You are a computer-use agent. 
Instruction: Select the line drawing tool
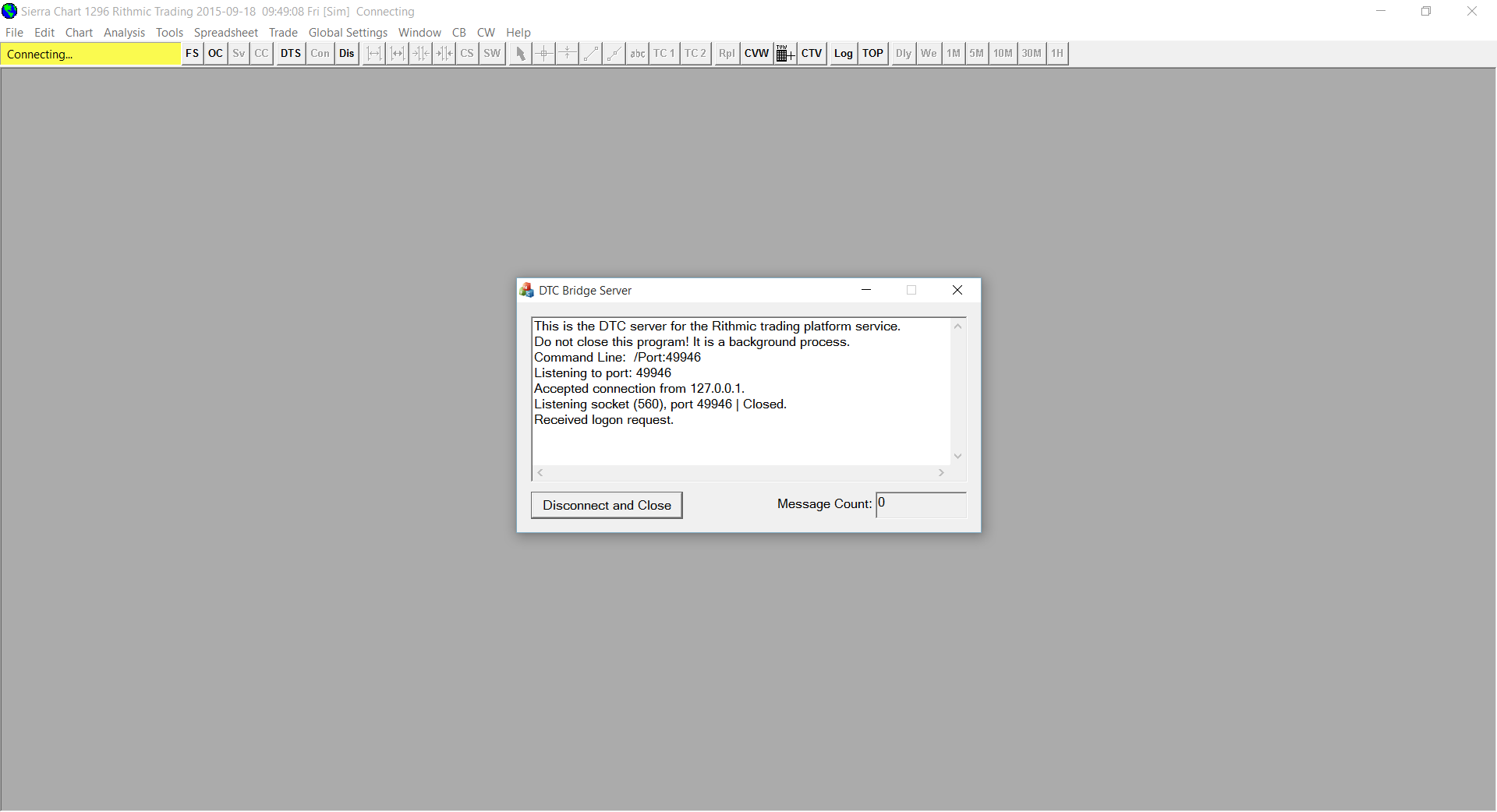click(x=591, y=54)
